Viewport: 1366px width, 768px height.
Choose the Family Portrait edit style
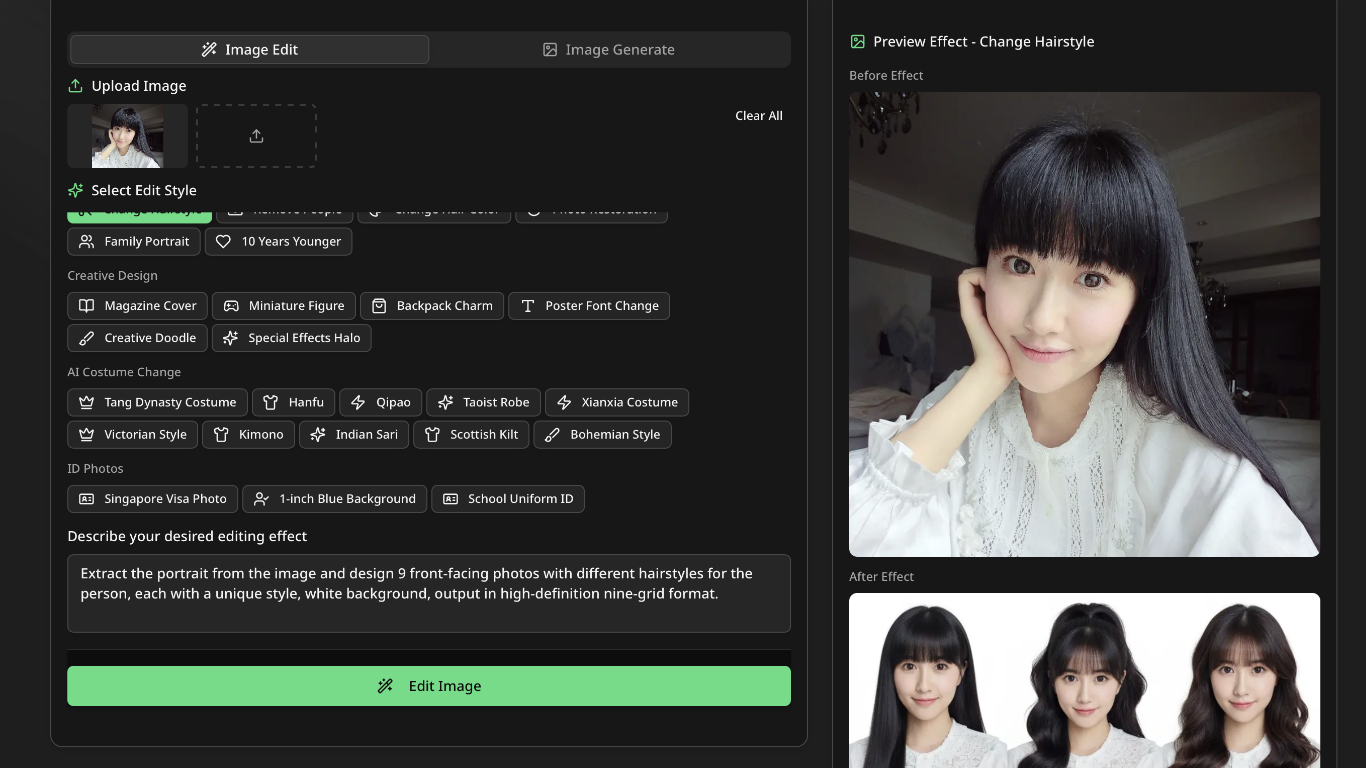point(134,242)
